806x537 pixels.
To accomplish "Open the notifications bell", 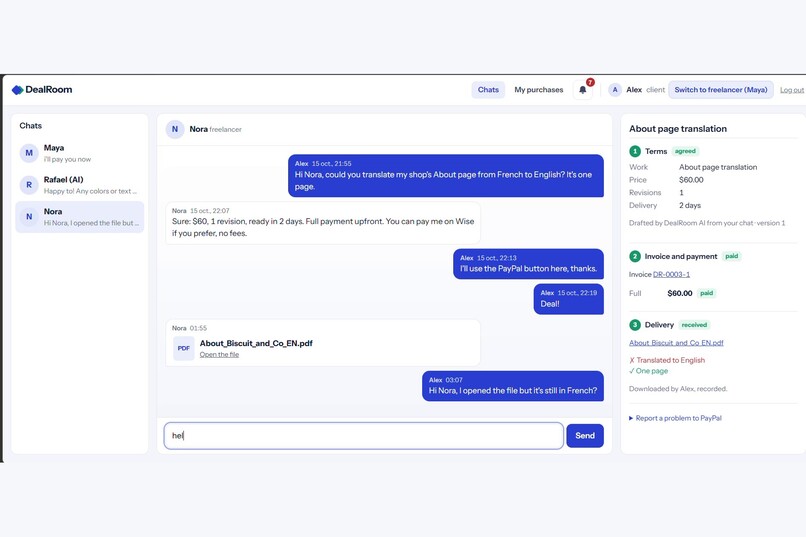I will pos(582,90).
